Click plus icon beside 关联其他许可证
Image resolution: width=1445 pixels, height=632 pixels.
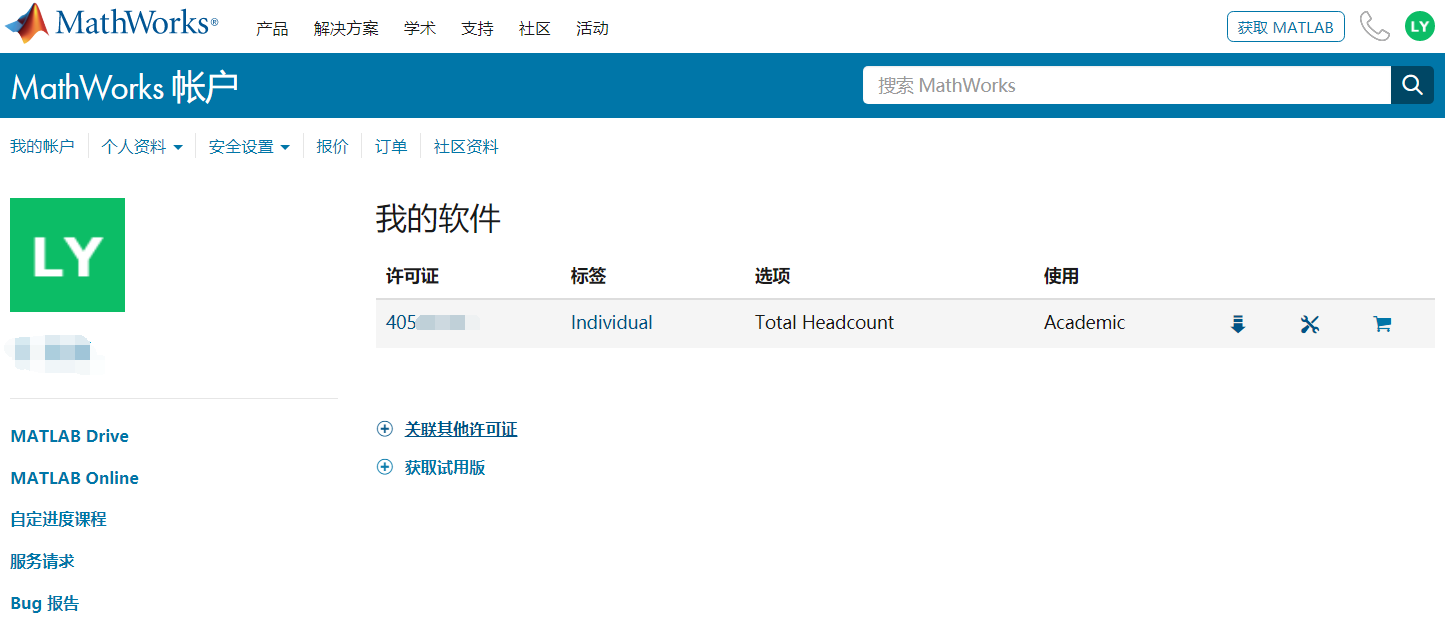(x=385, y=430)
